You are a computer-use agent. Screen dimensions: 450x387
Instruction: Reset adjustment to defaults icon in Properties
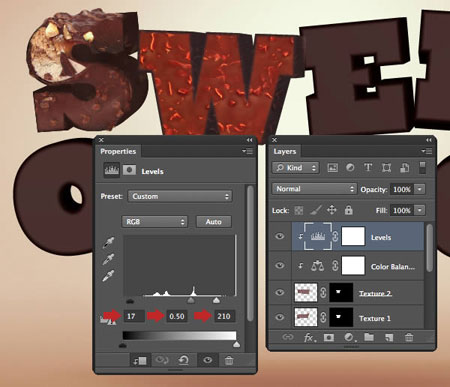(x=183, y=360)
